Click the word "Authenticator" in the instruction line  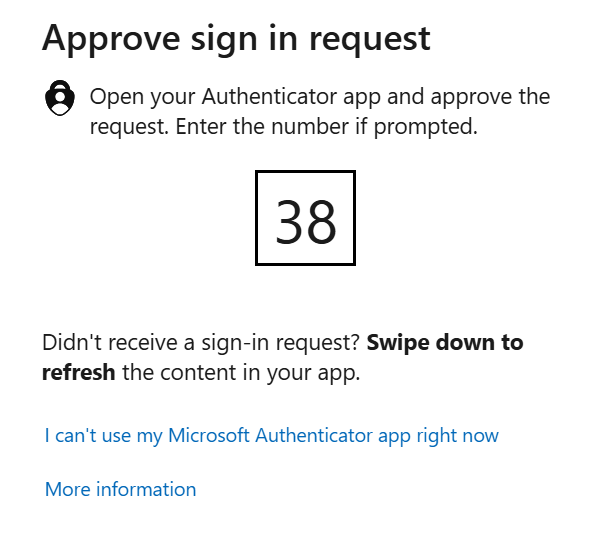pos(266,97)
